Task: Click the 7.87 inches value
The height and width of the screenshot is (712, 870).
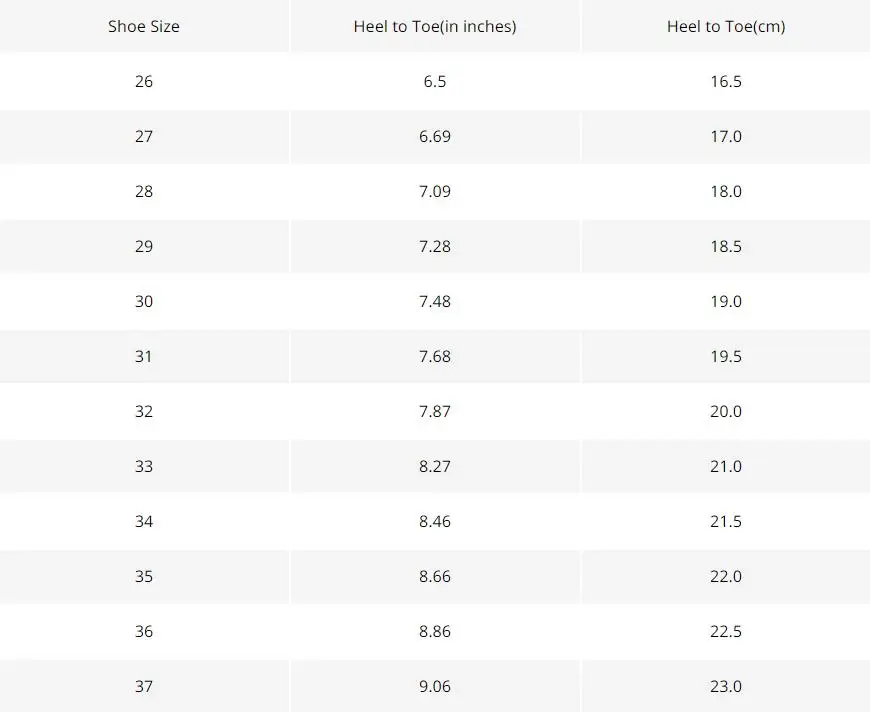Action: (435, 411)
